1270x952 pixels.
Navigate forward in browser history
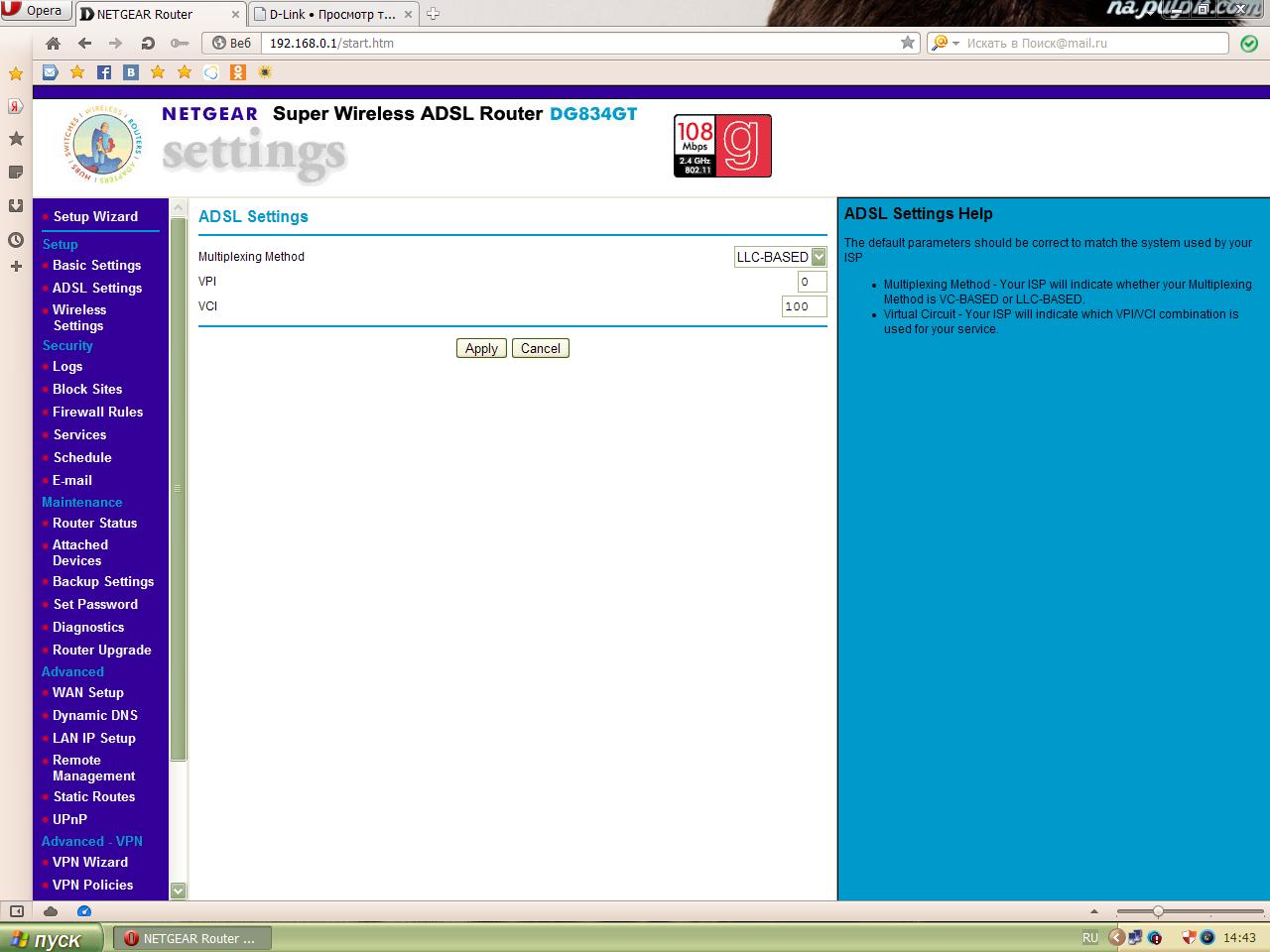(116, 43)
